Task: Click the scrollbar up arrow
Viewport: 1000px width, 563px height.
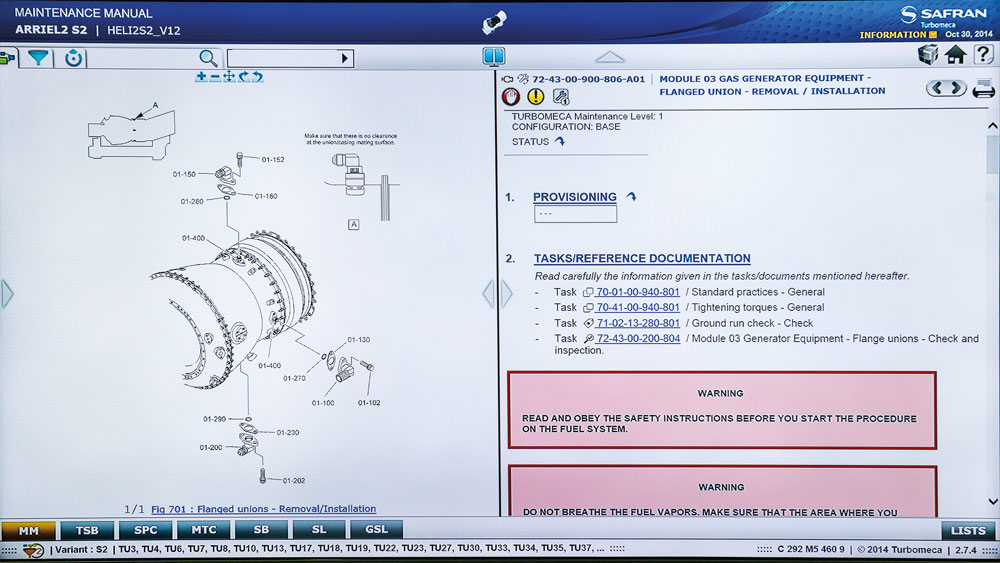Action: click(x=992, y=126)
